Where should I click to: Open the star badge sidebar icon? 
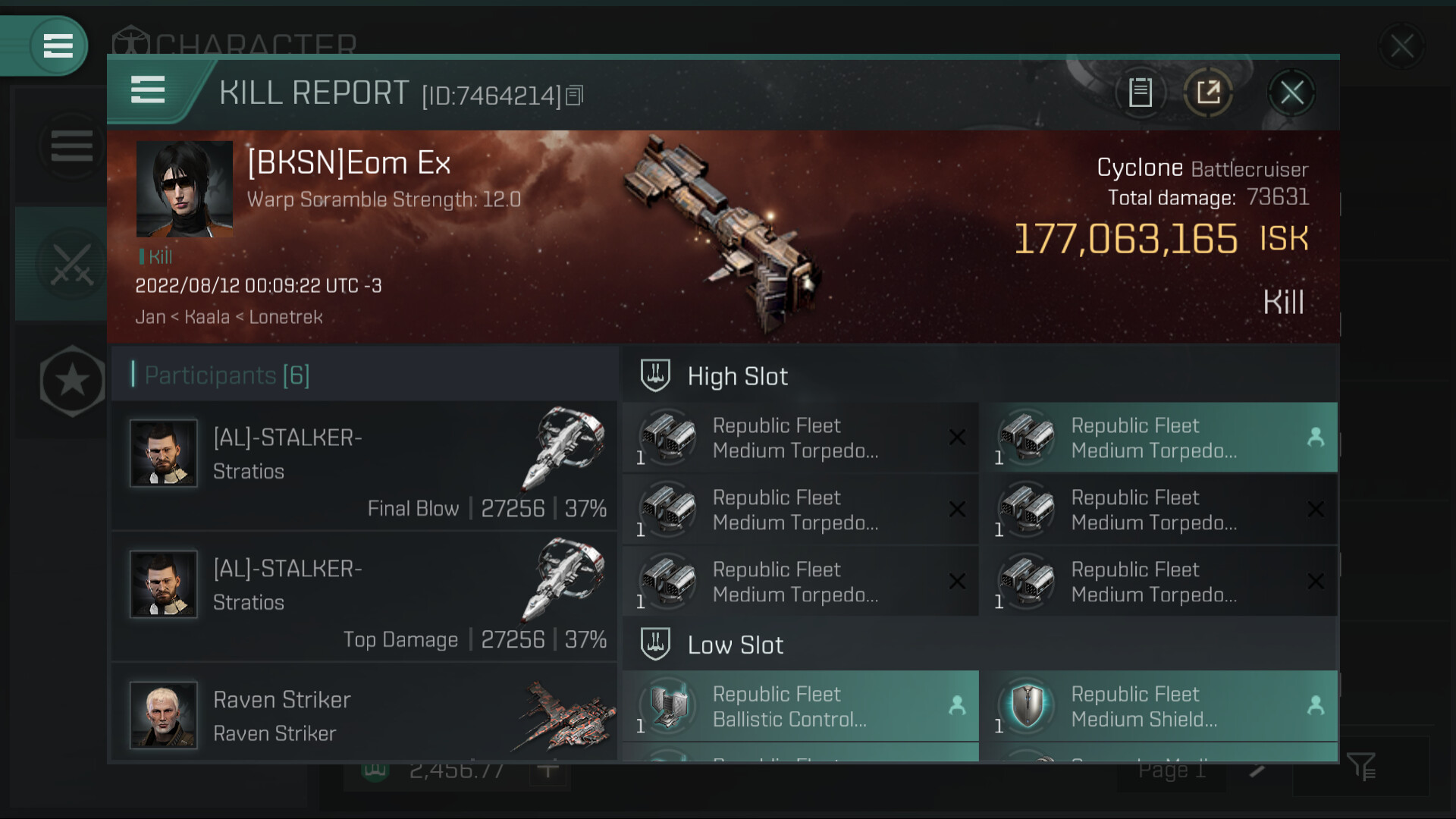(72, 381)
